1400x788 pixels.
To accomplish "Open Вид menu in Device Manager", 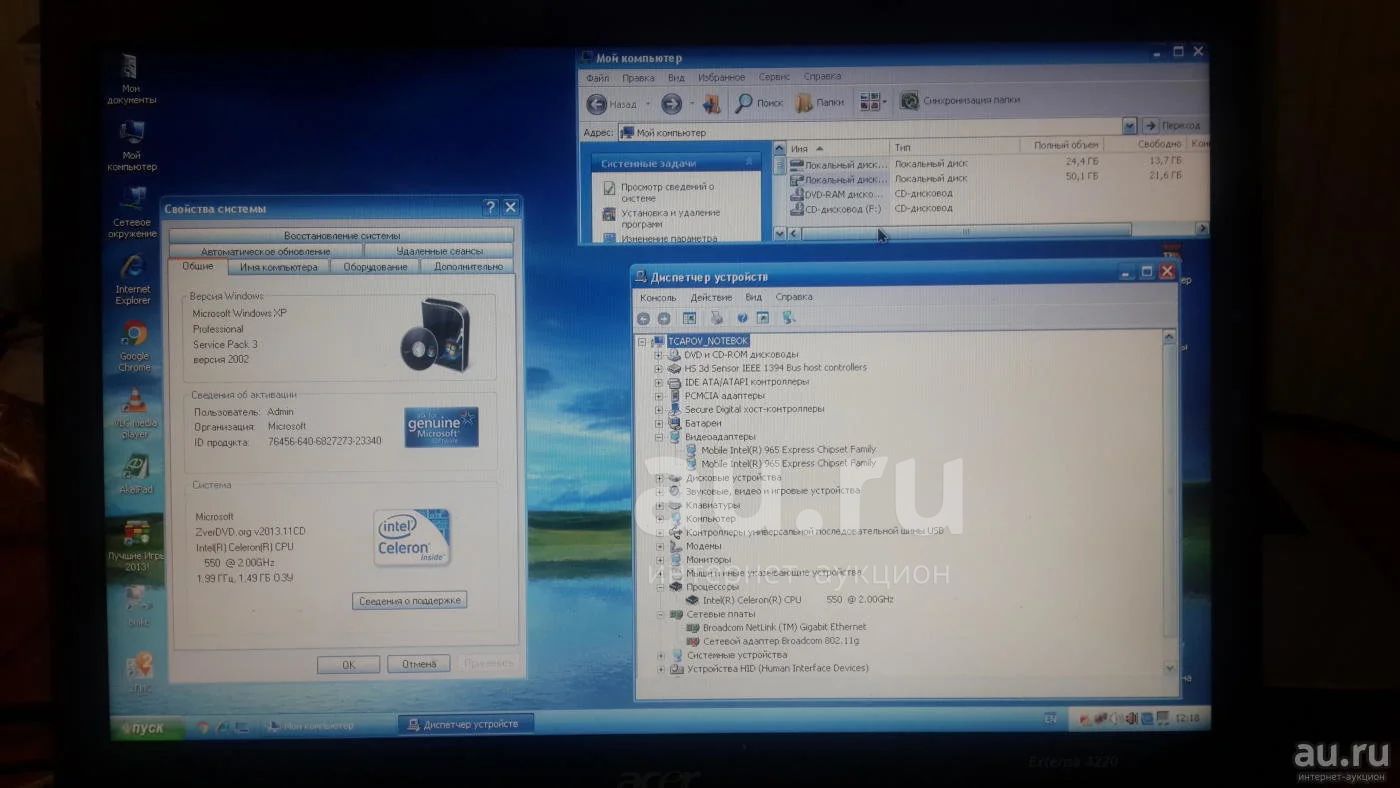I will [x=753, y=297].
